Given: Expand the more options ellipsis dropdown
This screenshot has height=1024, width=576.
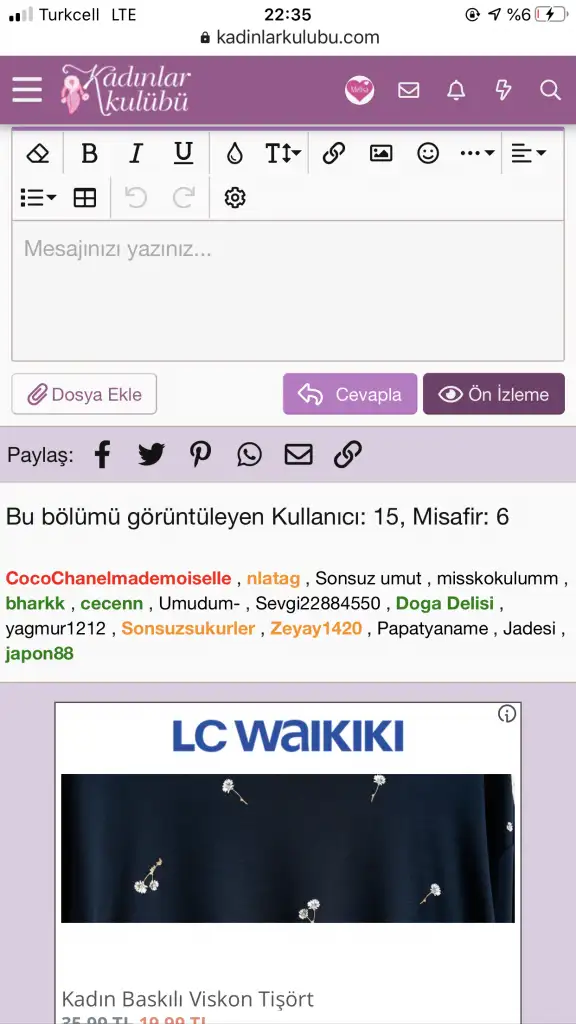Looking at the screenshot, I should [x=477, y=153].
